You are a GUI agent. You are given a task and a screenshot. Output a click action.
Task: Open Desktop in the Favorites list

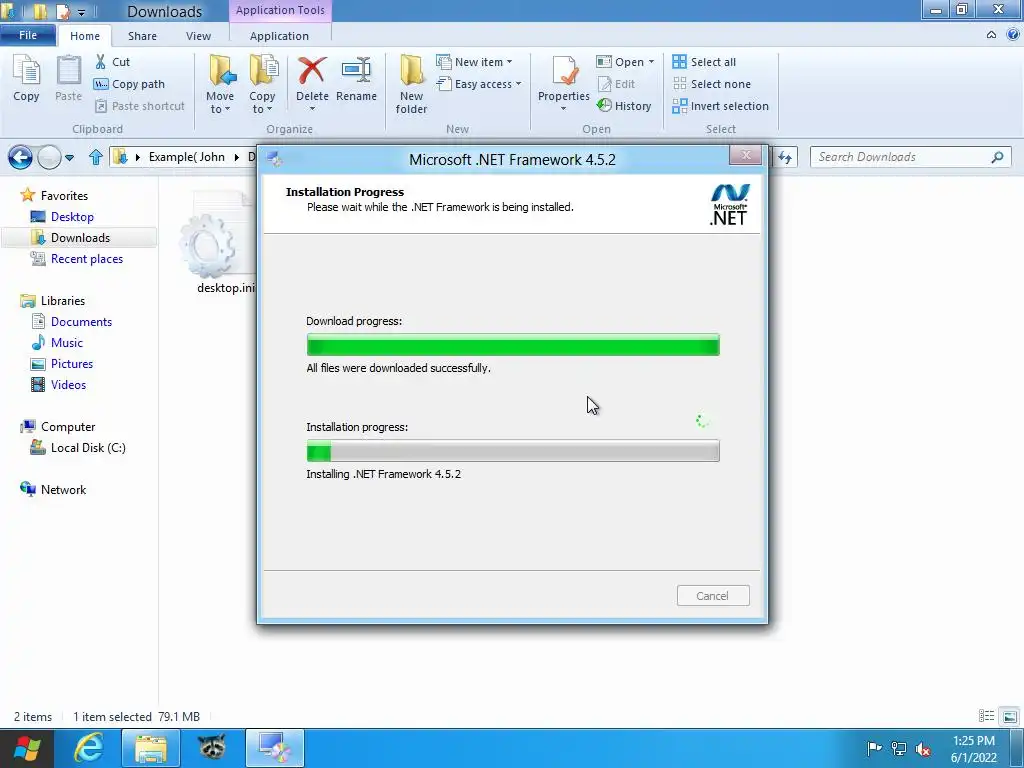coord(72,217)
